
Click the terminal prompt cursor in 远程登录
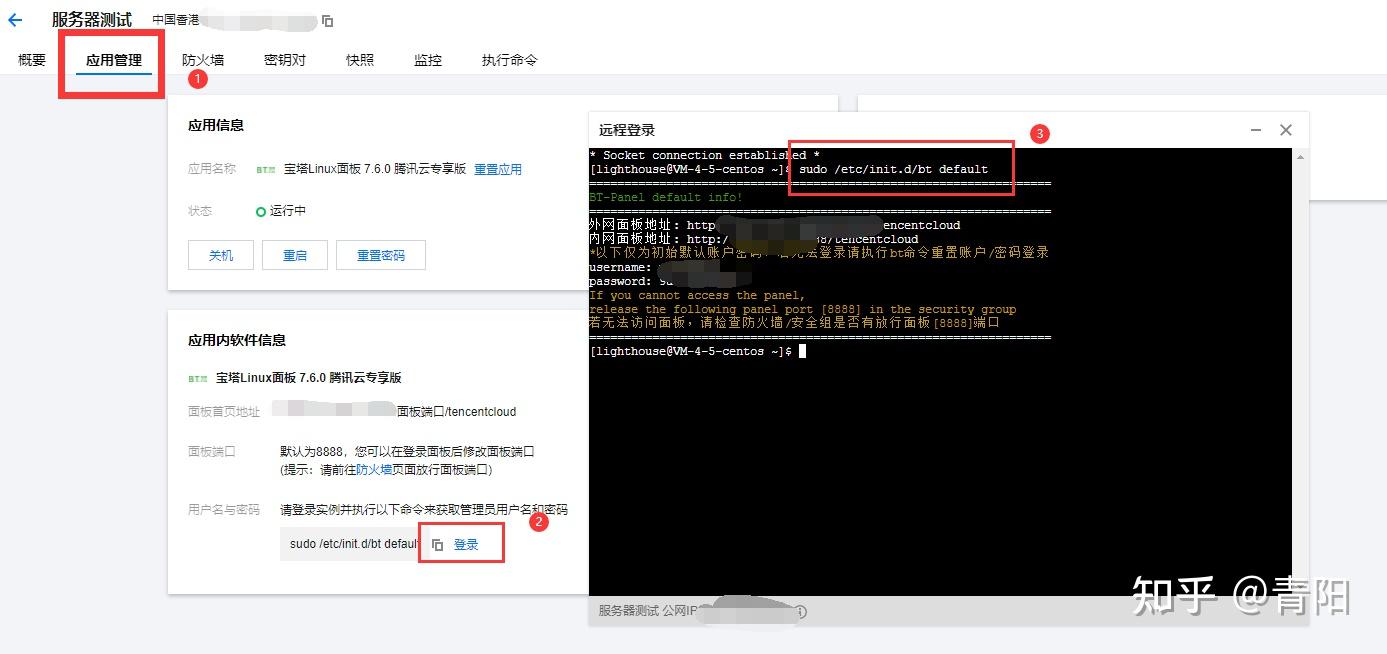pyautogui.click(x=802, y=352)
